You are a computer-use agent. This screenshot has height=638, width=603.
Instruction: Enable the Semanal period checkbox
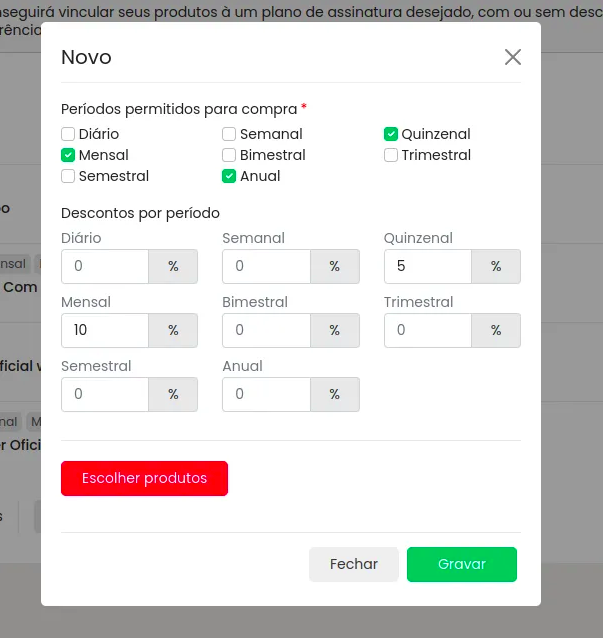[229, 134]
